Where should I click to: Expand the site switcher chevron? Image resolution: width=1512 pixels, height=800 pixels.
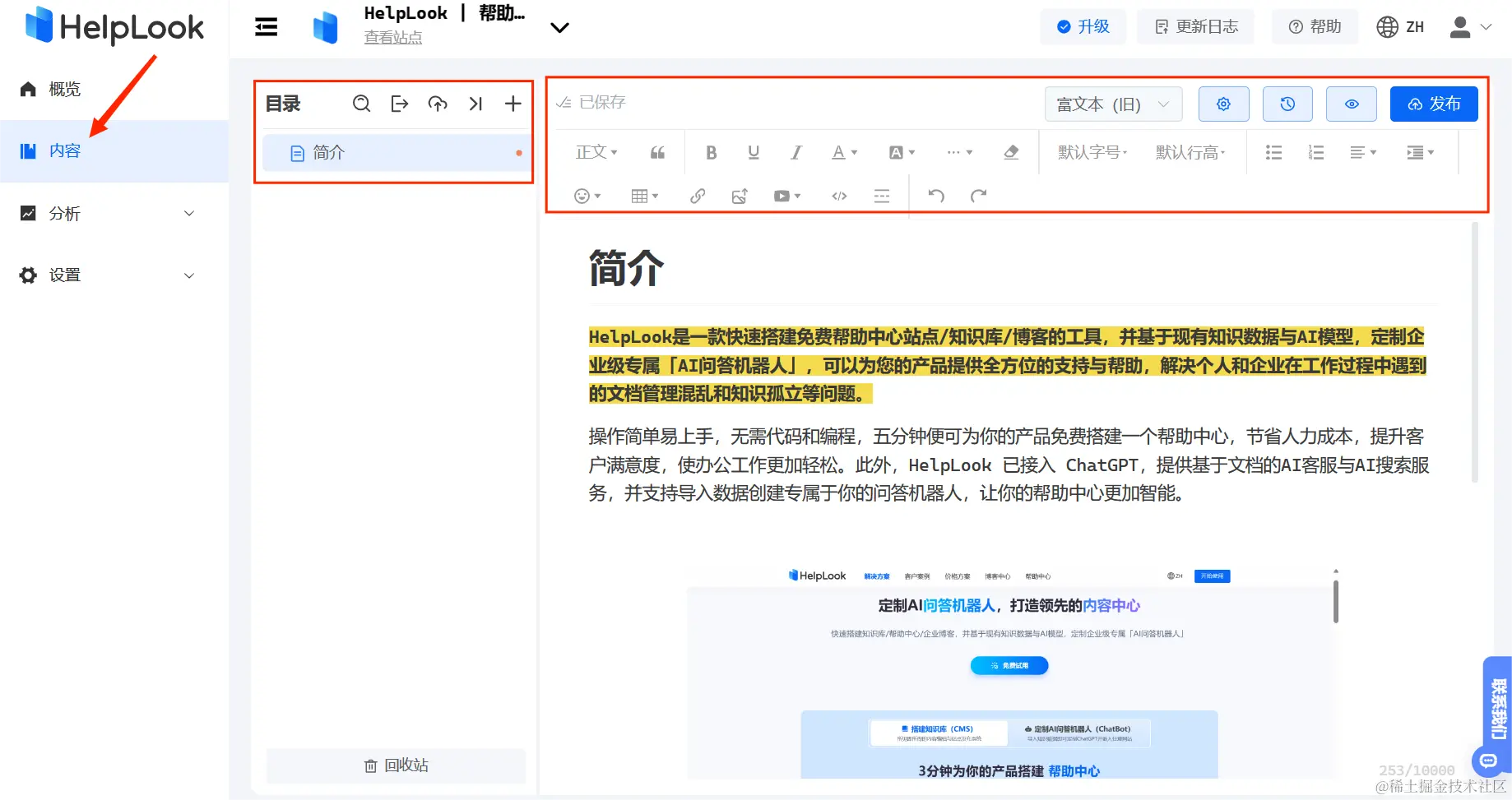[559, 28]
